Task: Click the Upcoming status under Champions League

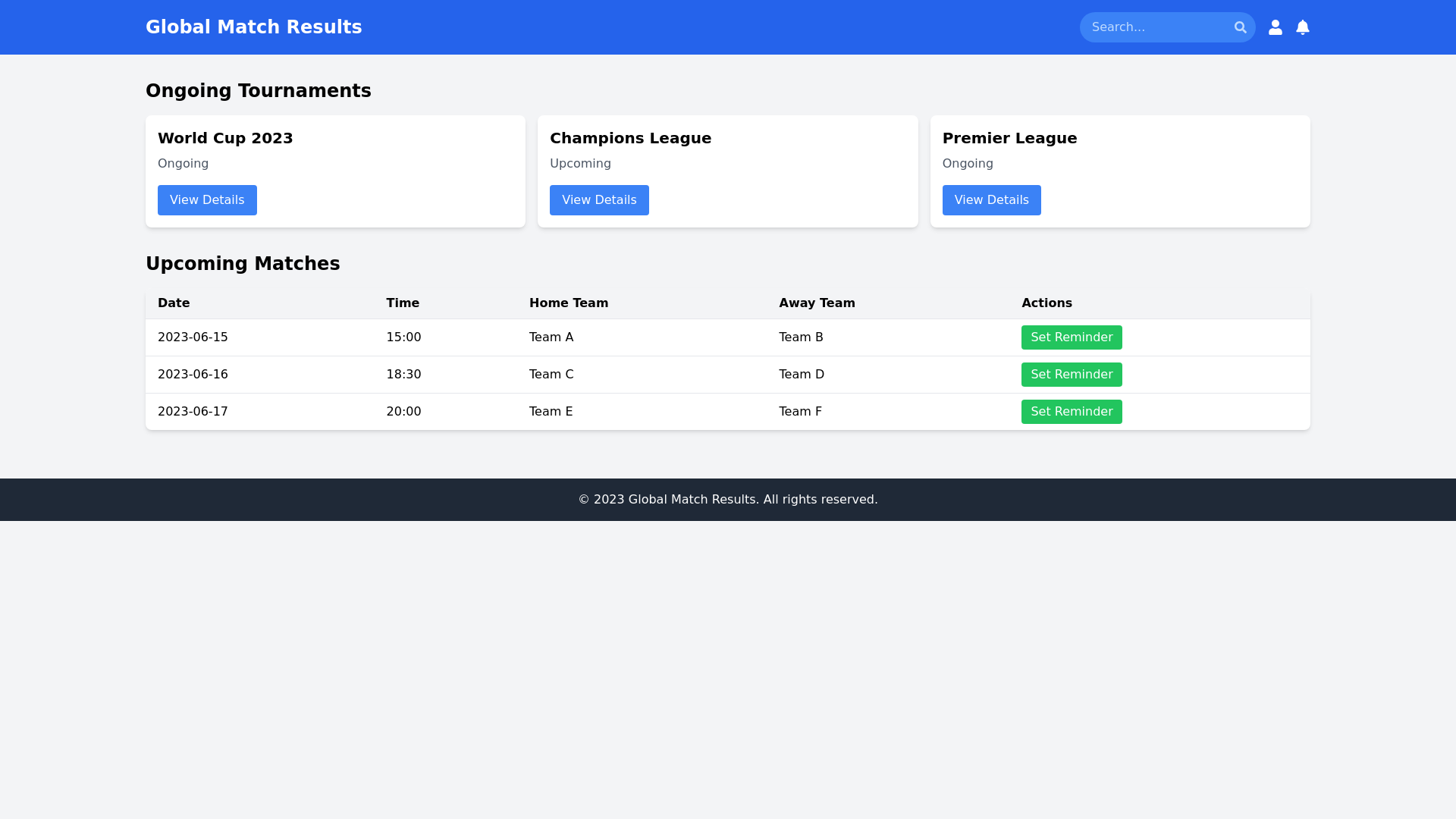Action: coord(580,164)
